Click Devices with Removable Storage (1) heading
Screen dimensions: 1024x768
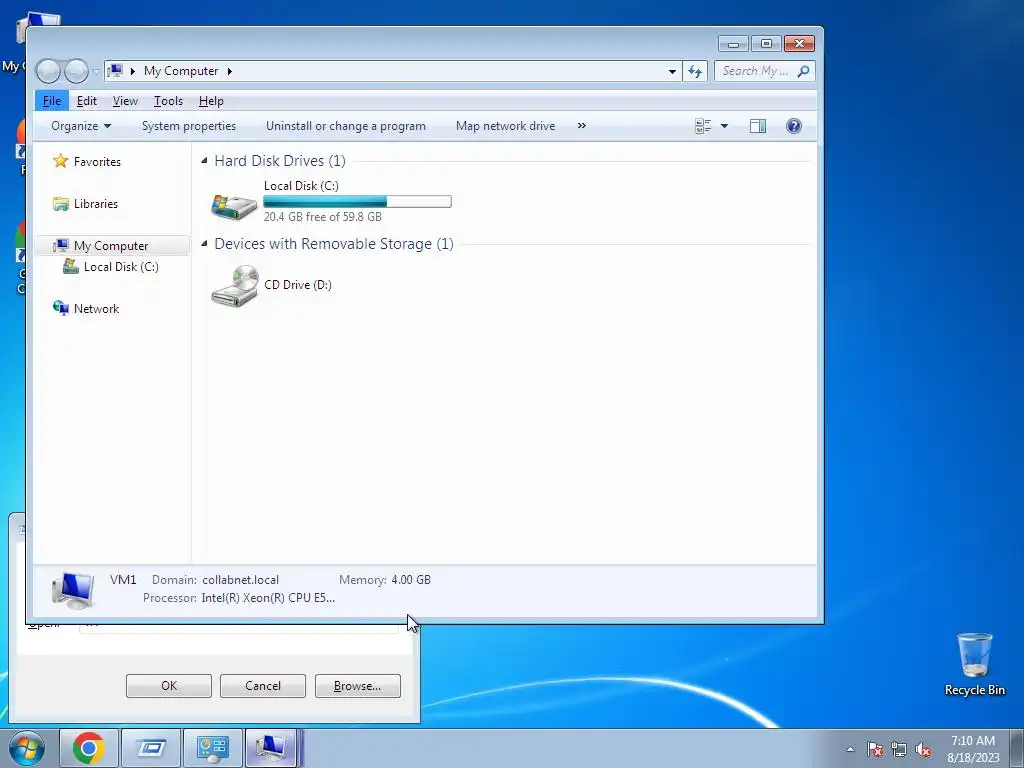[x=334, y=244]
